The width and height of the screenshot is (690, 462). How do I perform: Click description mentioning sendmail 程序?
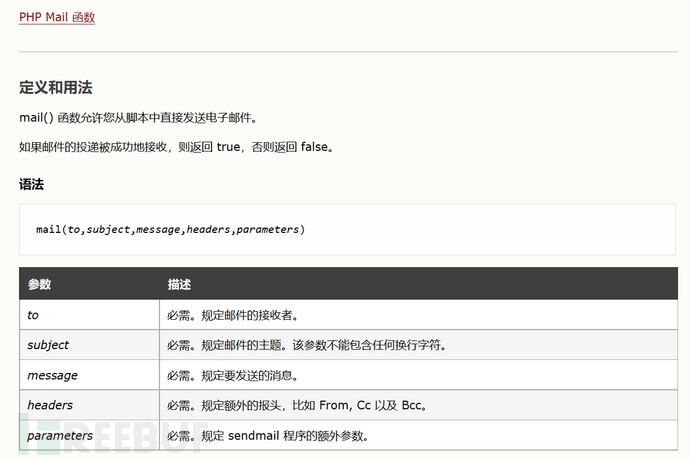click(268, 436)
